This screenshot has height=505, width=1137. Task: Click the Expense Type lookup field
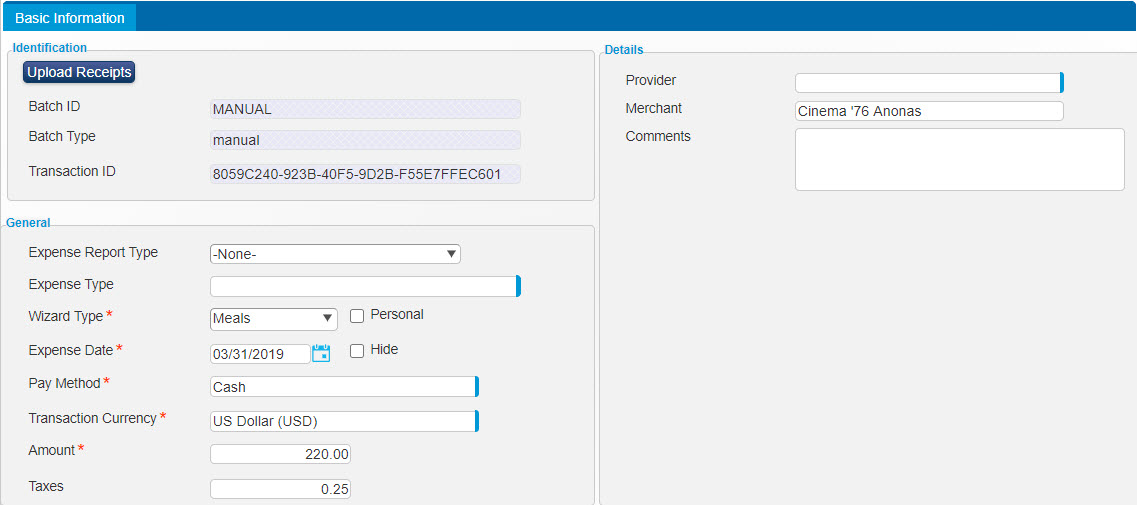(364, 287)
